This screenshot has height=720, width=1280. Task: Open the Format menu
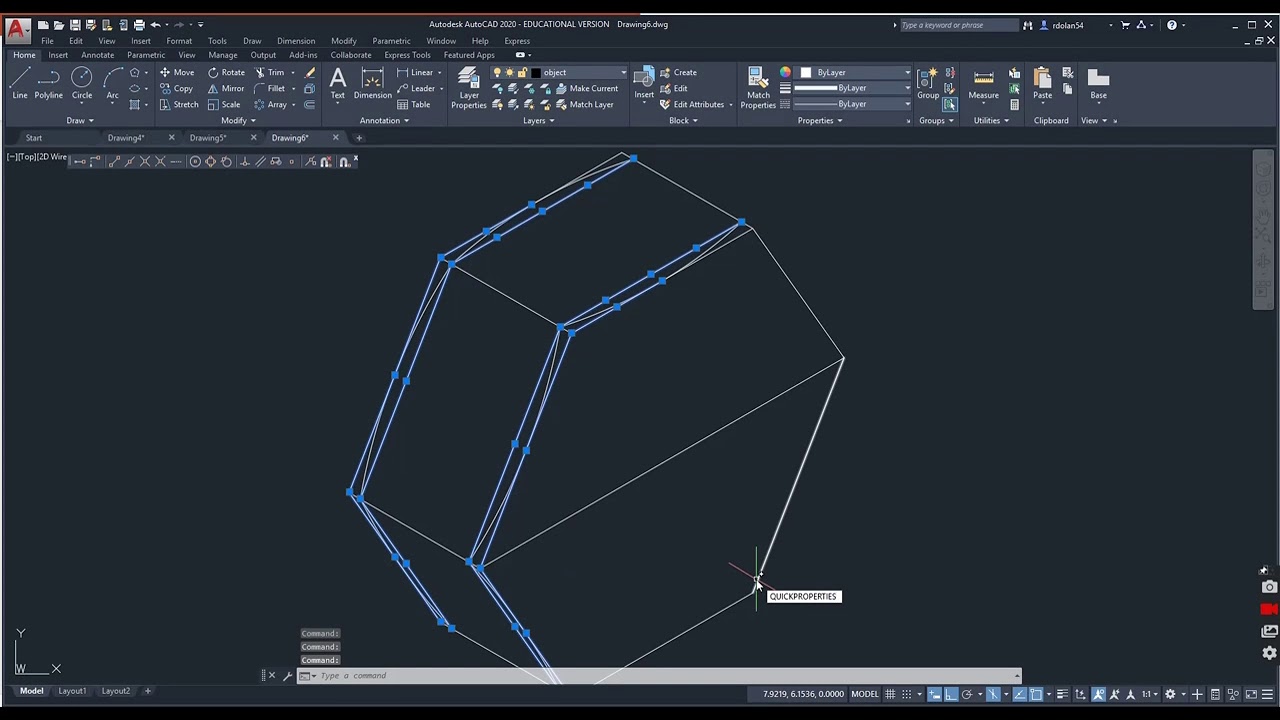tap(179, 41)
